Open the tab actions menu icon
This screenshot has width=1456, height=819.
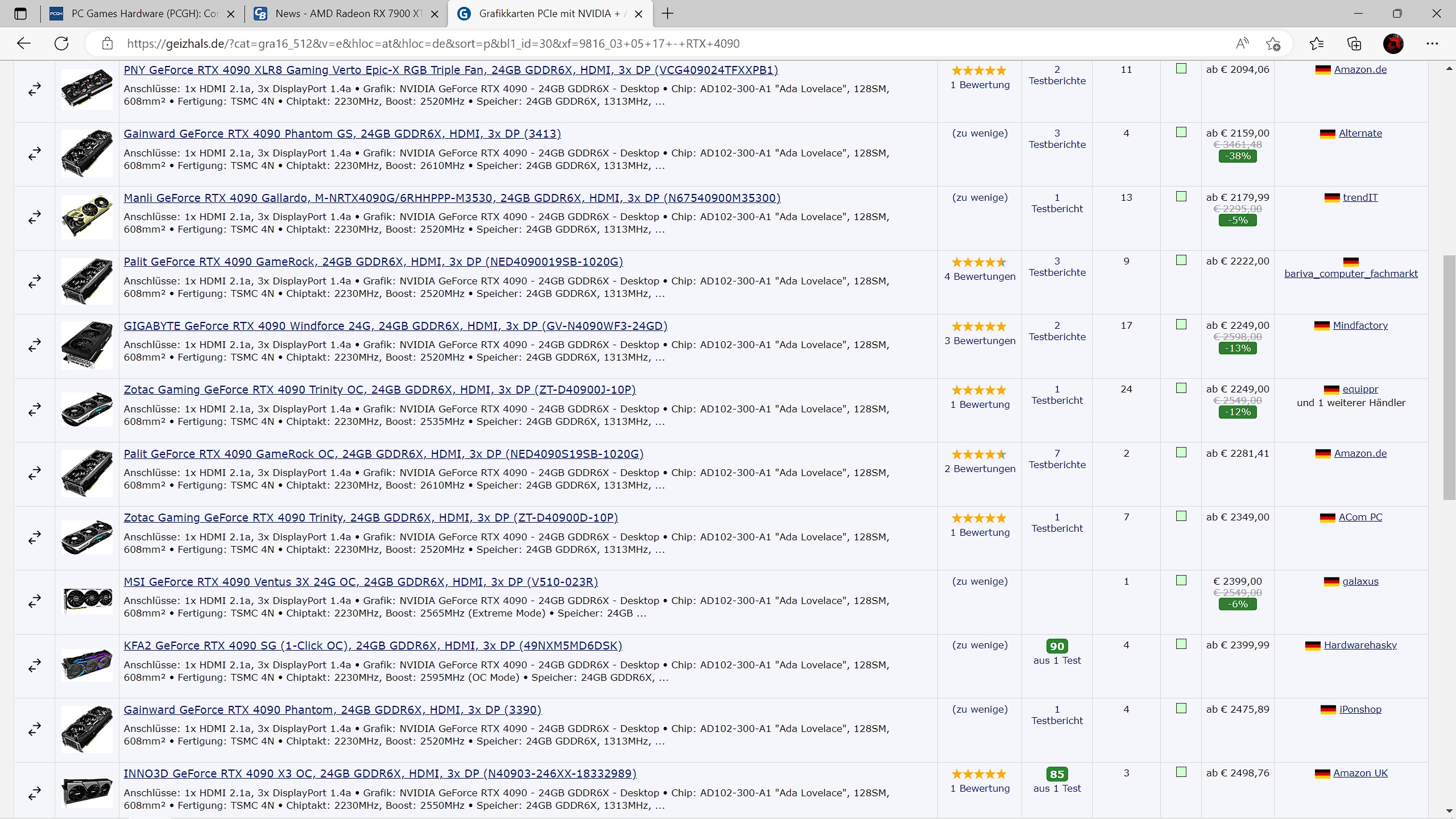tap(20, 14)
